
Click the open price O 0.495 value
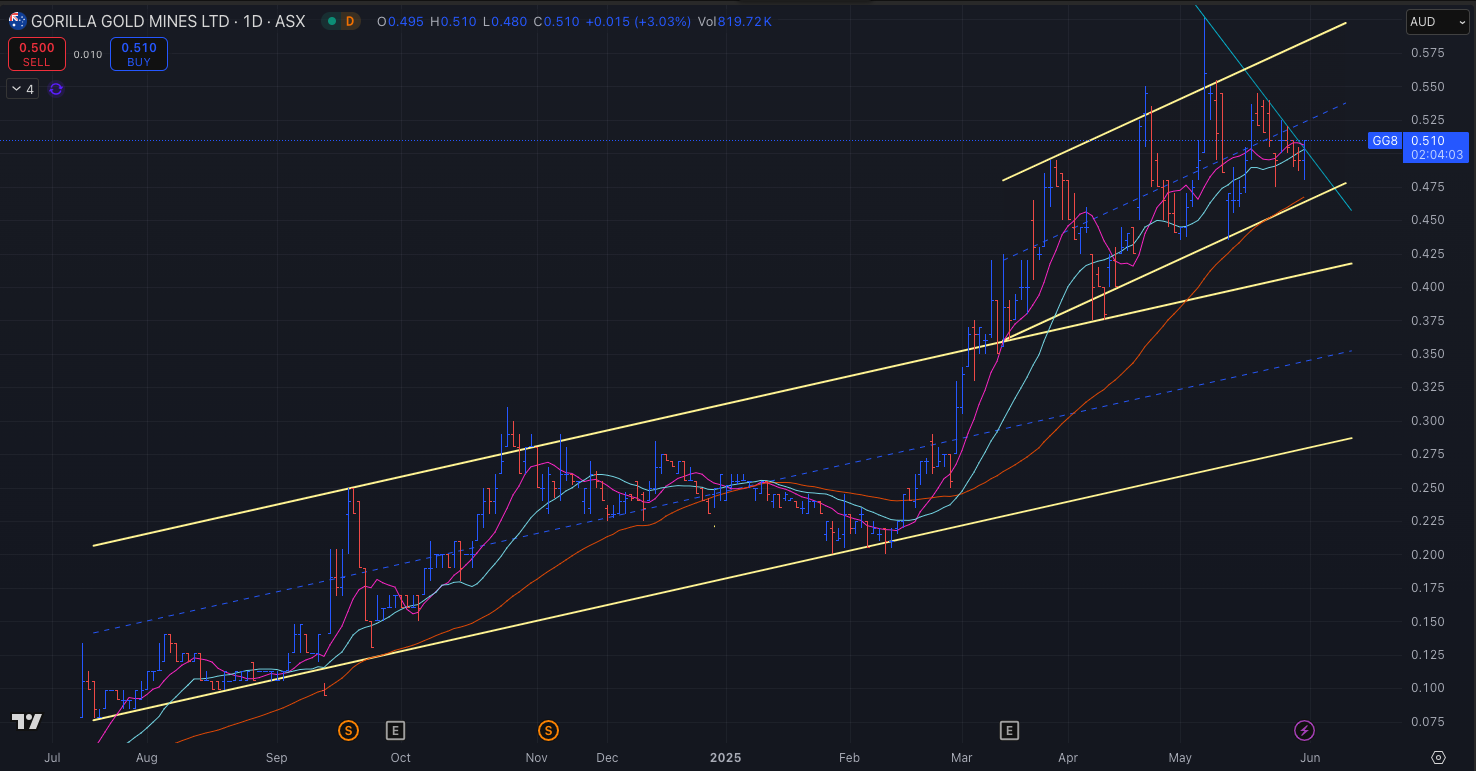[x=400, y=21]
